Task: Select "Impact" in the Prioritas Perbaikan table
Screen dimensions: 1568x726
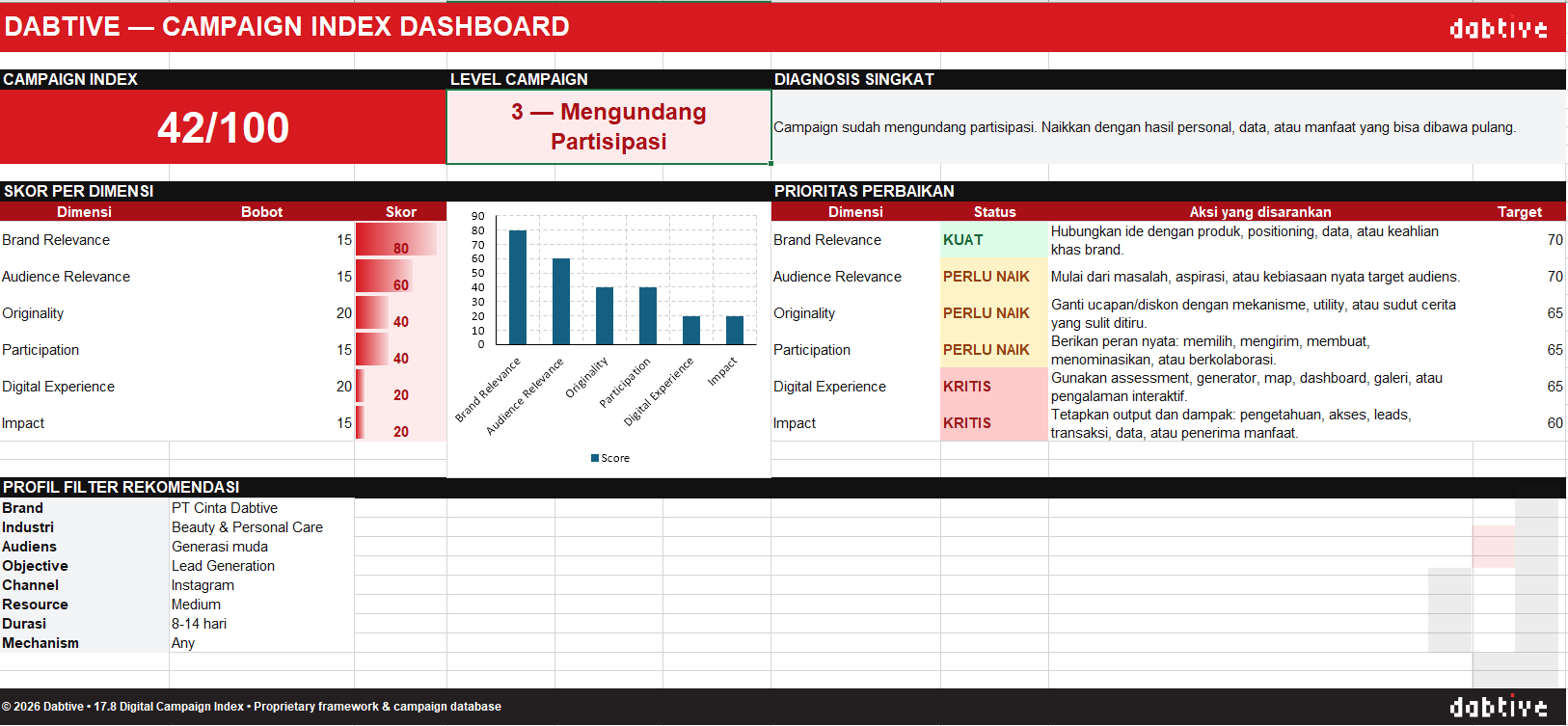Action: [x=795, y=423]
